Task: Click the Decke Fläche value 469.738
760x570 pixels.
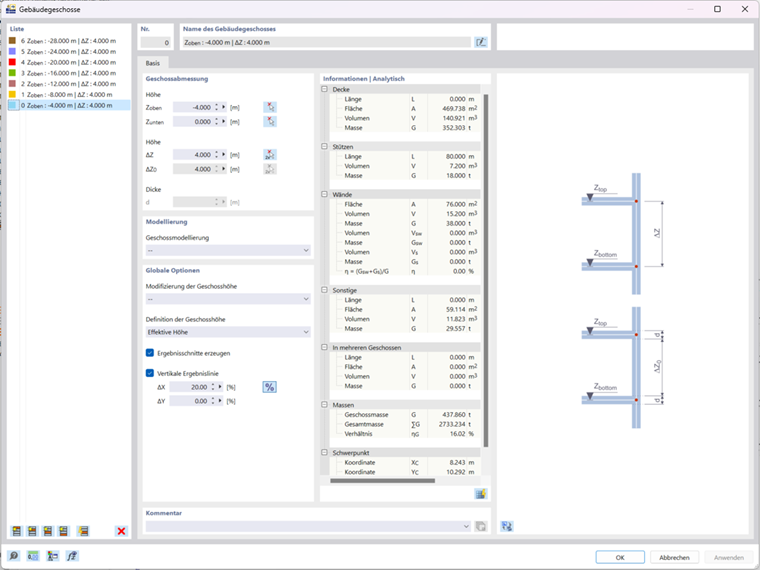Action: tap(454, 109)
